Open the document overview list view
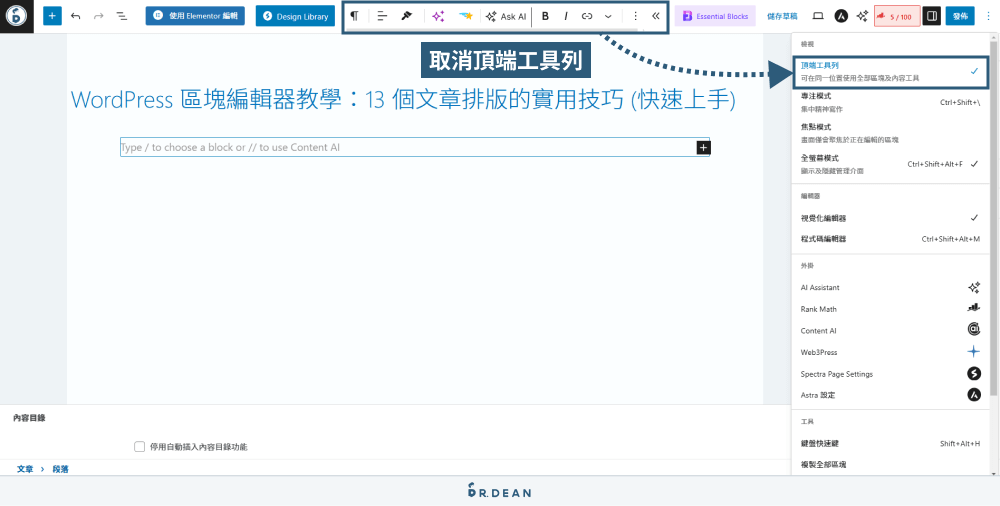The image size is (1000, 506). coord(122,16)
